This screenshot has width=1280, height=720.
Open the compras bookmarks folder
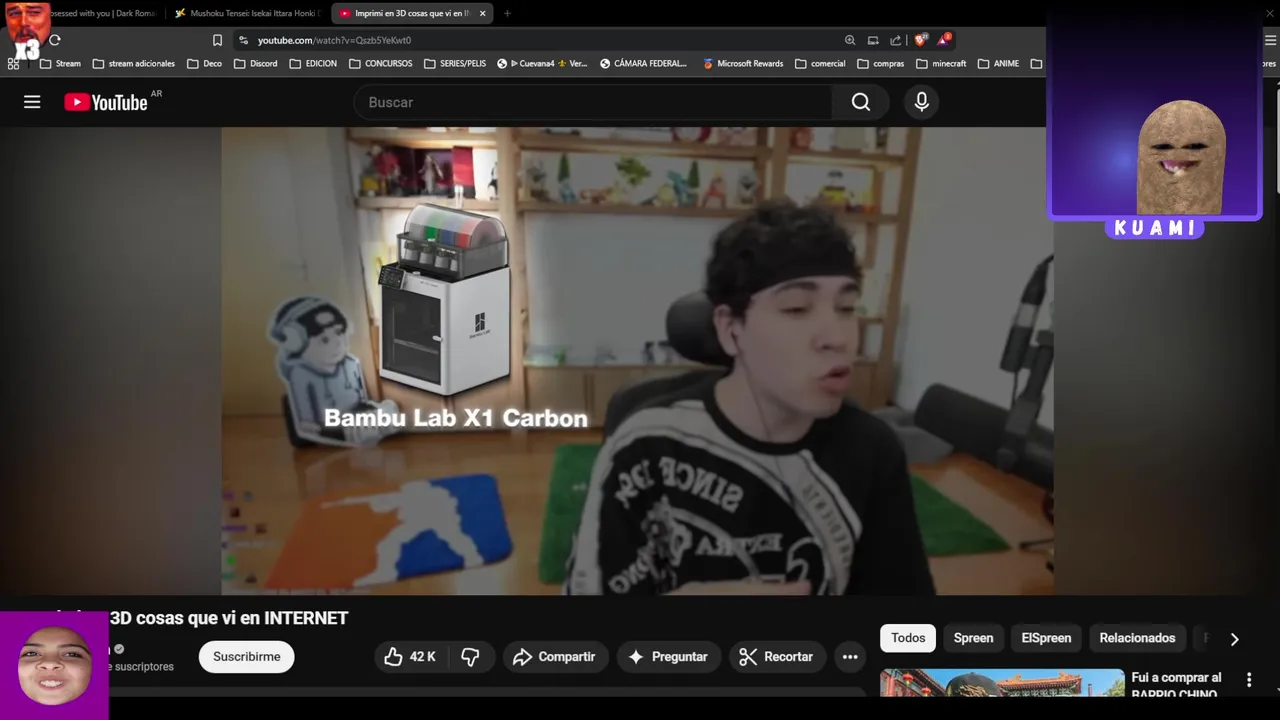[x=880, y=63]
